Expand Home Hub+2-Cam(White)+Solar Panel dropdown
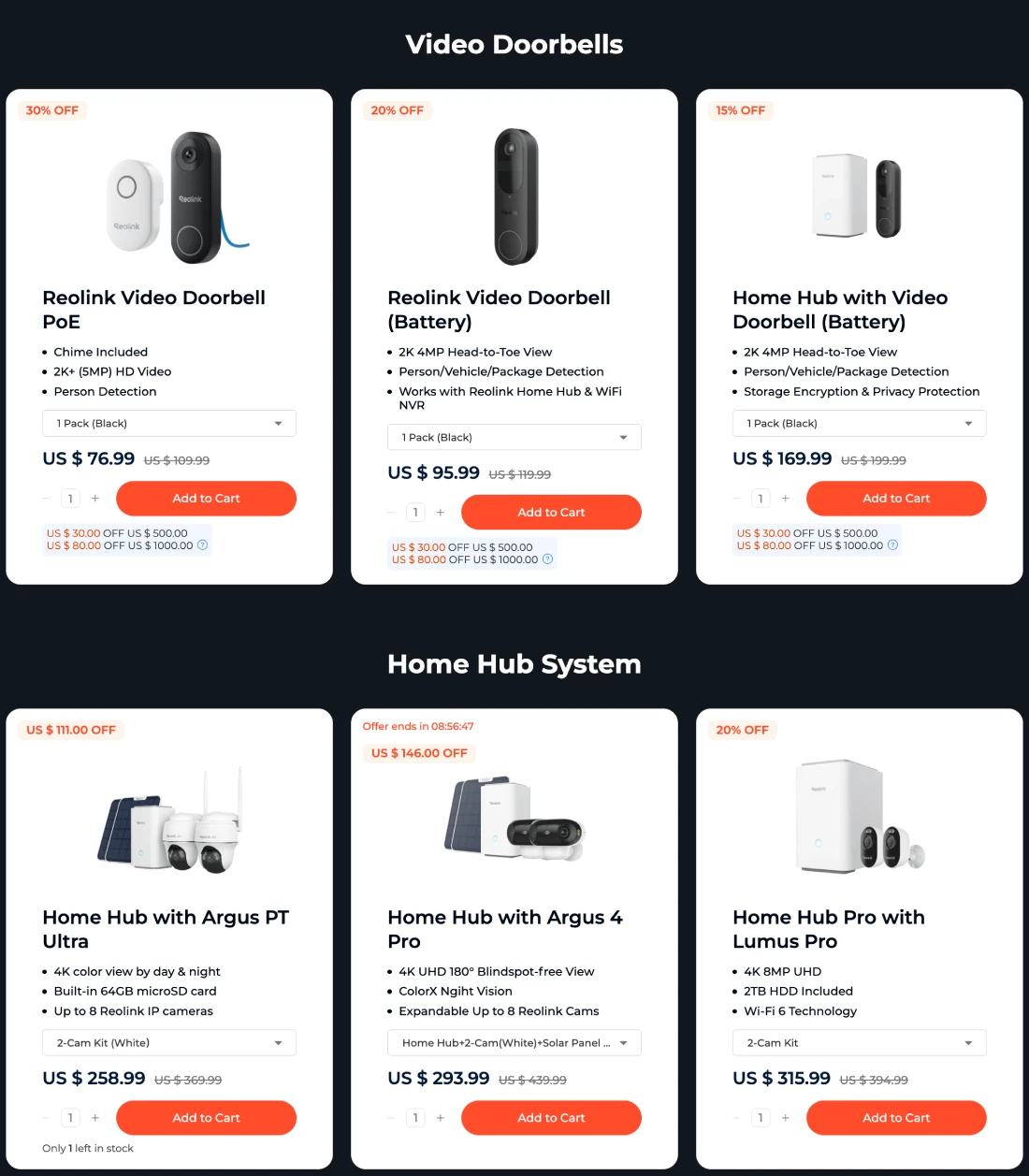 point(514,1043)
